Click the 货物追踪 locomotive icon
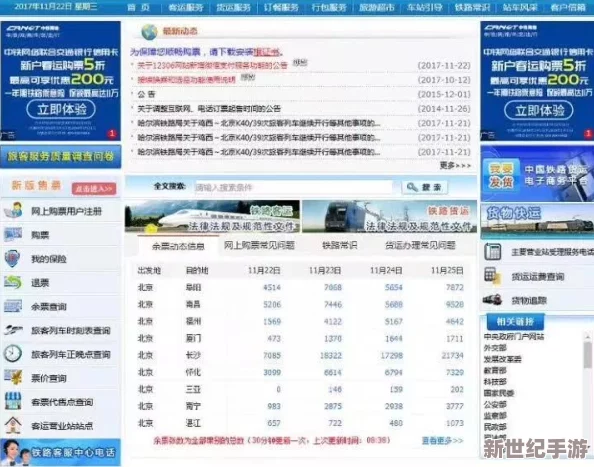 [x=492, y=300]
